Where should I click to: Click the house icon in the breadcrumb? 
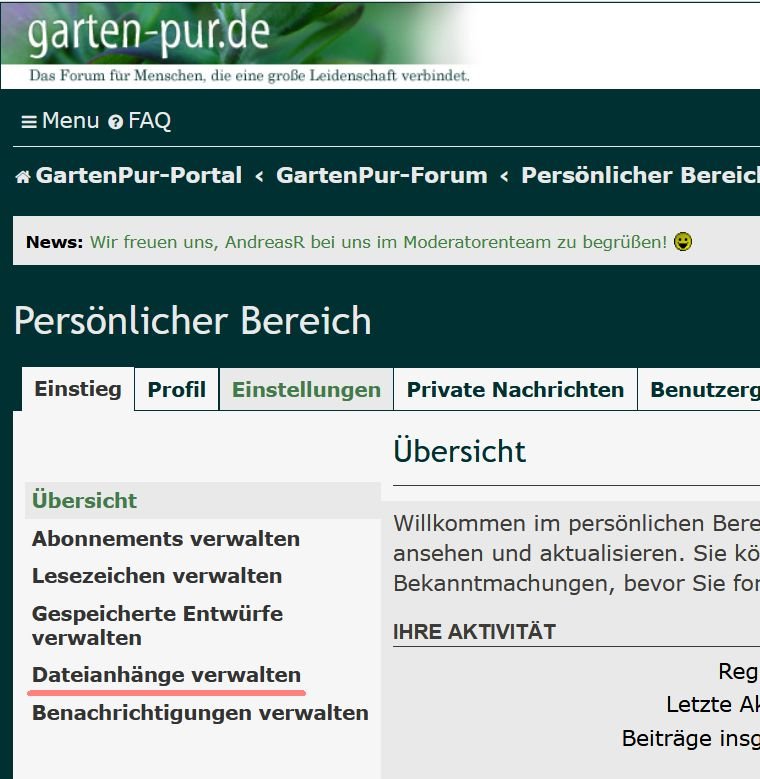click(22, 177)
